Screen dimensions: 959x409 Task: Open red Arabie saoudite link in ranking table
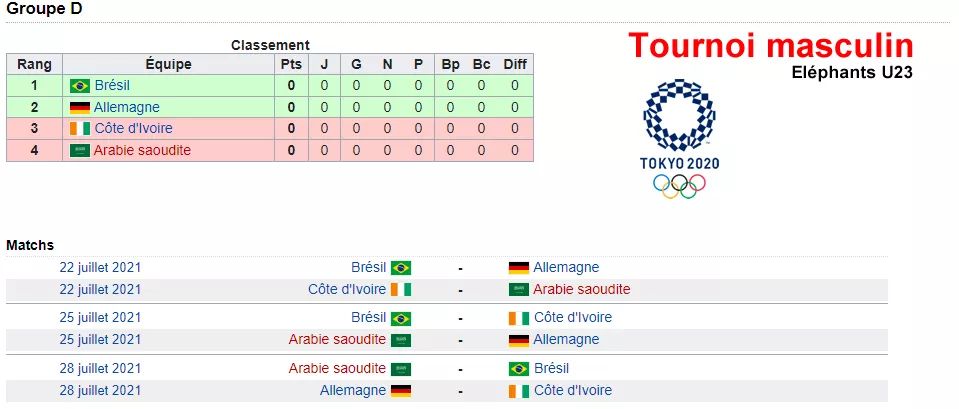[x=142, y=150]
